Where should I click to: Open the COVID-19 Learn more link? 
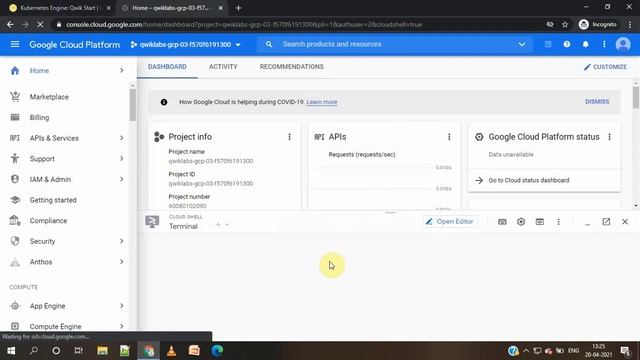[322, 102]
